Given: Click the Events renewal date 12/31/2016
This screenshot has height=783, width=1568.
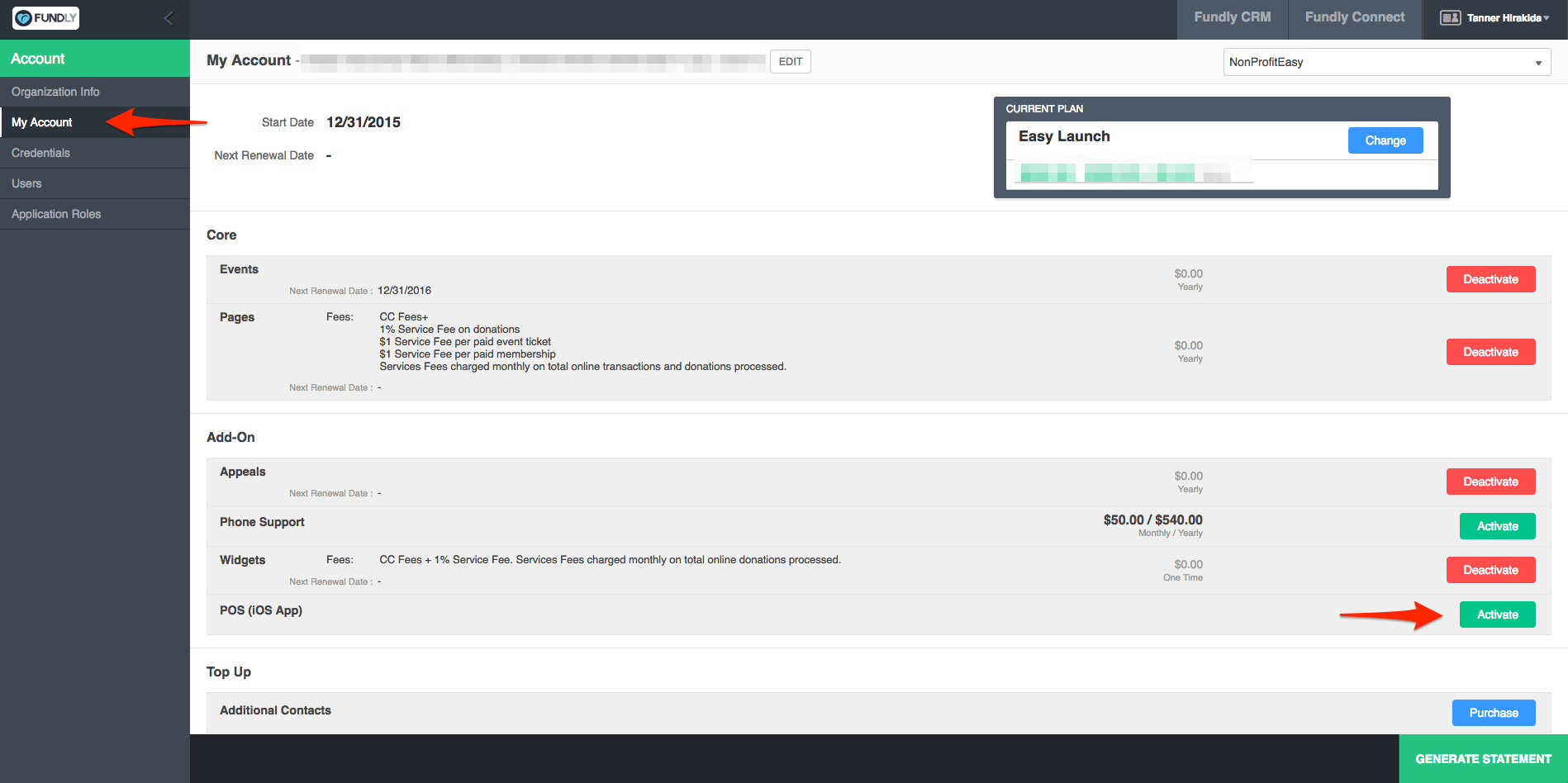Looking at the screenshot, I should click(405, 291).
